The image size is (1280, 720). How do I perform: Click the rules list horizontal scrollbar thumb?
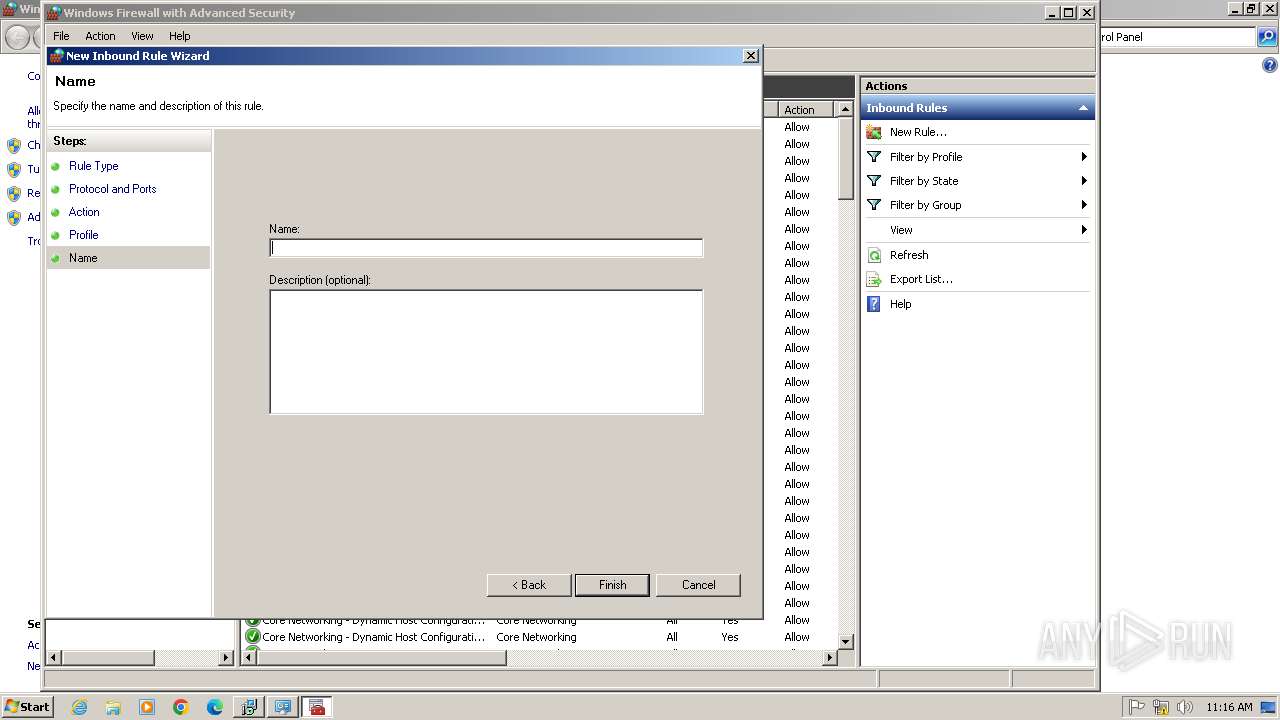pyautogui.click(x=381, y=657)
